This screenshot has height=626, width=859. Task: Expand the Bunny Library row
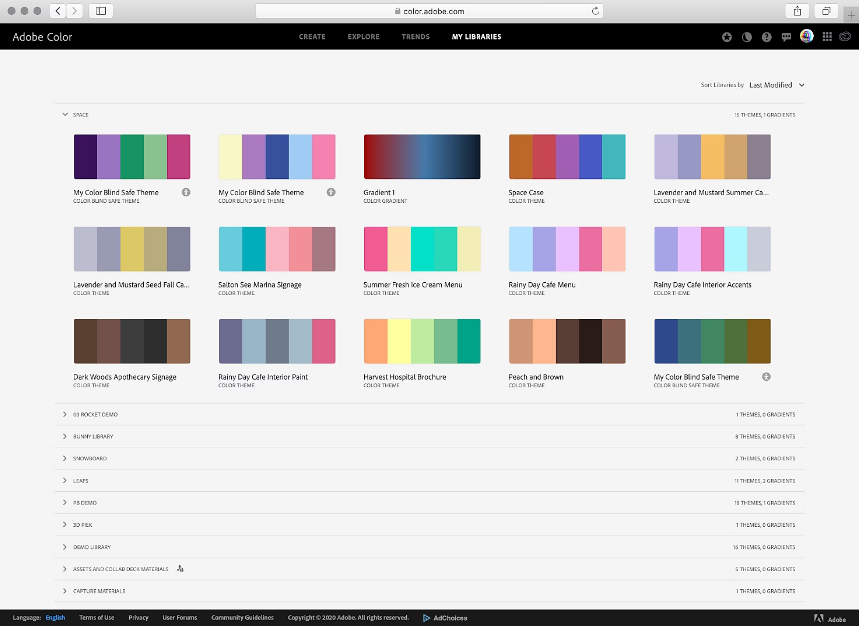pos(65,437)
